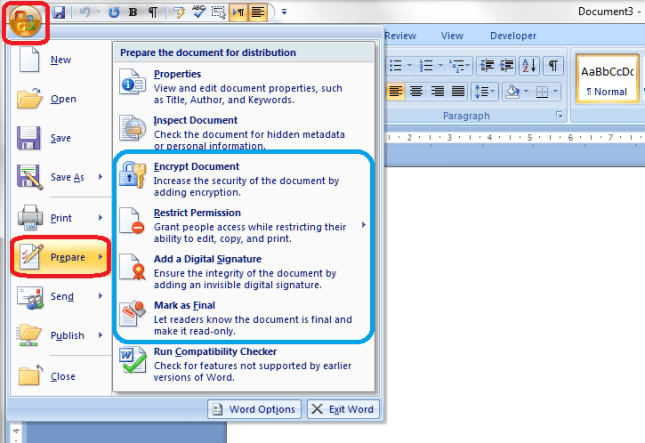Select Inspect Document option
This screenshot has height=443, width=645.
pyautogui.click(x=244, y=132)
